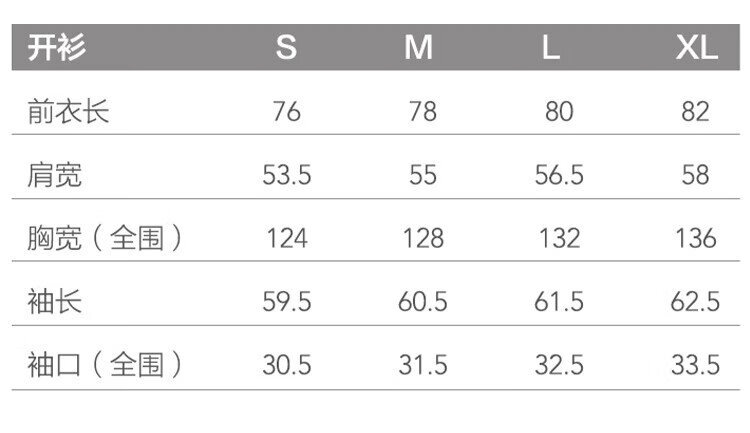Click the 59.5 sleeve length value

287,301
